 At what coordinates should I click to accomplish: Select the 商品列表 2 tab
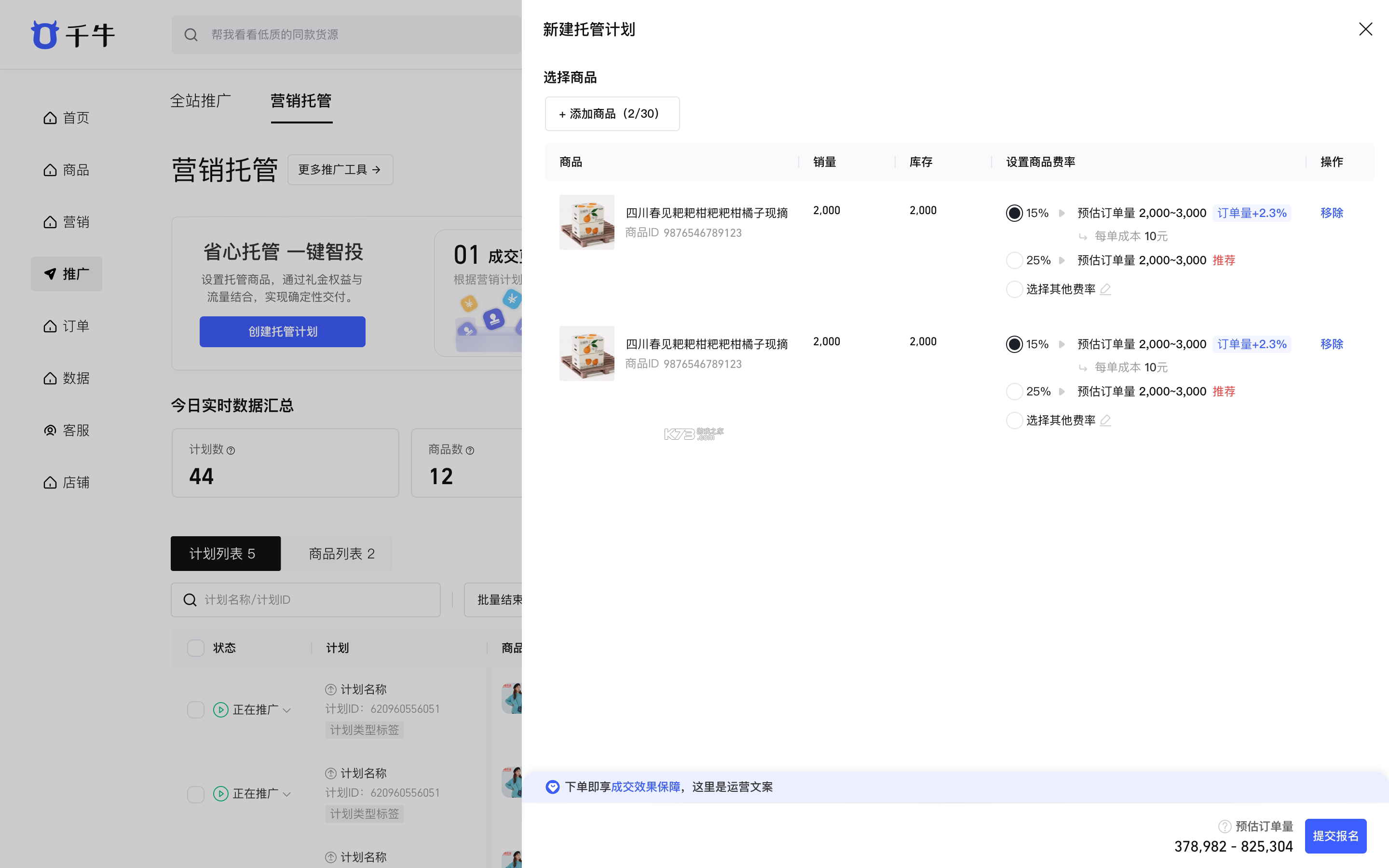click(x=341, y=554)
